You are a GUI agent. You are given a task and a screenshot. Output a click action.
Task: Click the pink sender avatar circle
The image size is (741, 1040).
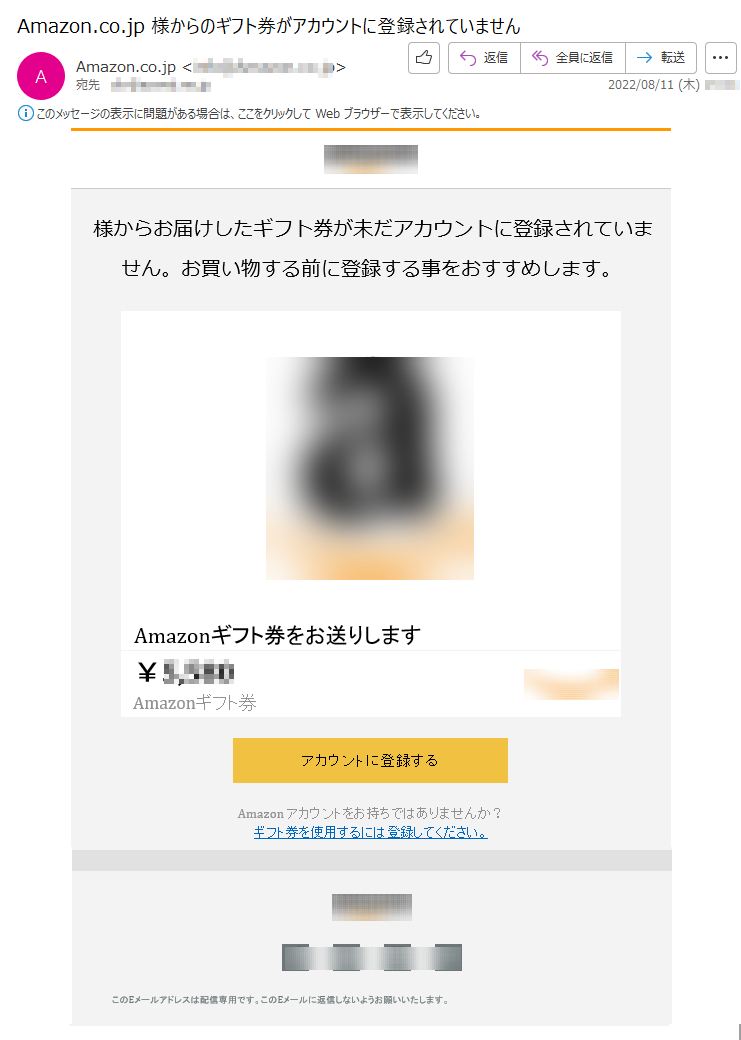pyautogui.click(x=40, y=76)
